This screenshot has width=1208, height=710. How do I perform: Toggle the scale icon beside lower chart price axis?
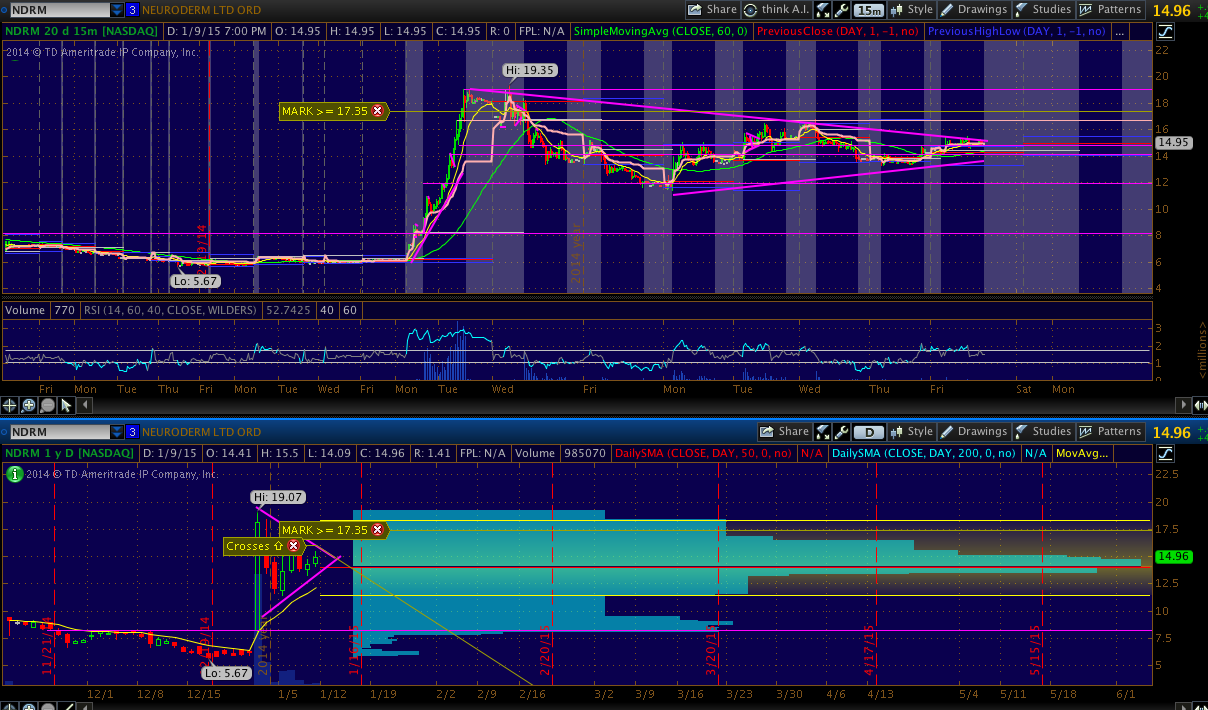click(x=1165, y=453)
